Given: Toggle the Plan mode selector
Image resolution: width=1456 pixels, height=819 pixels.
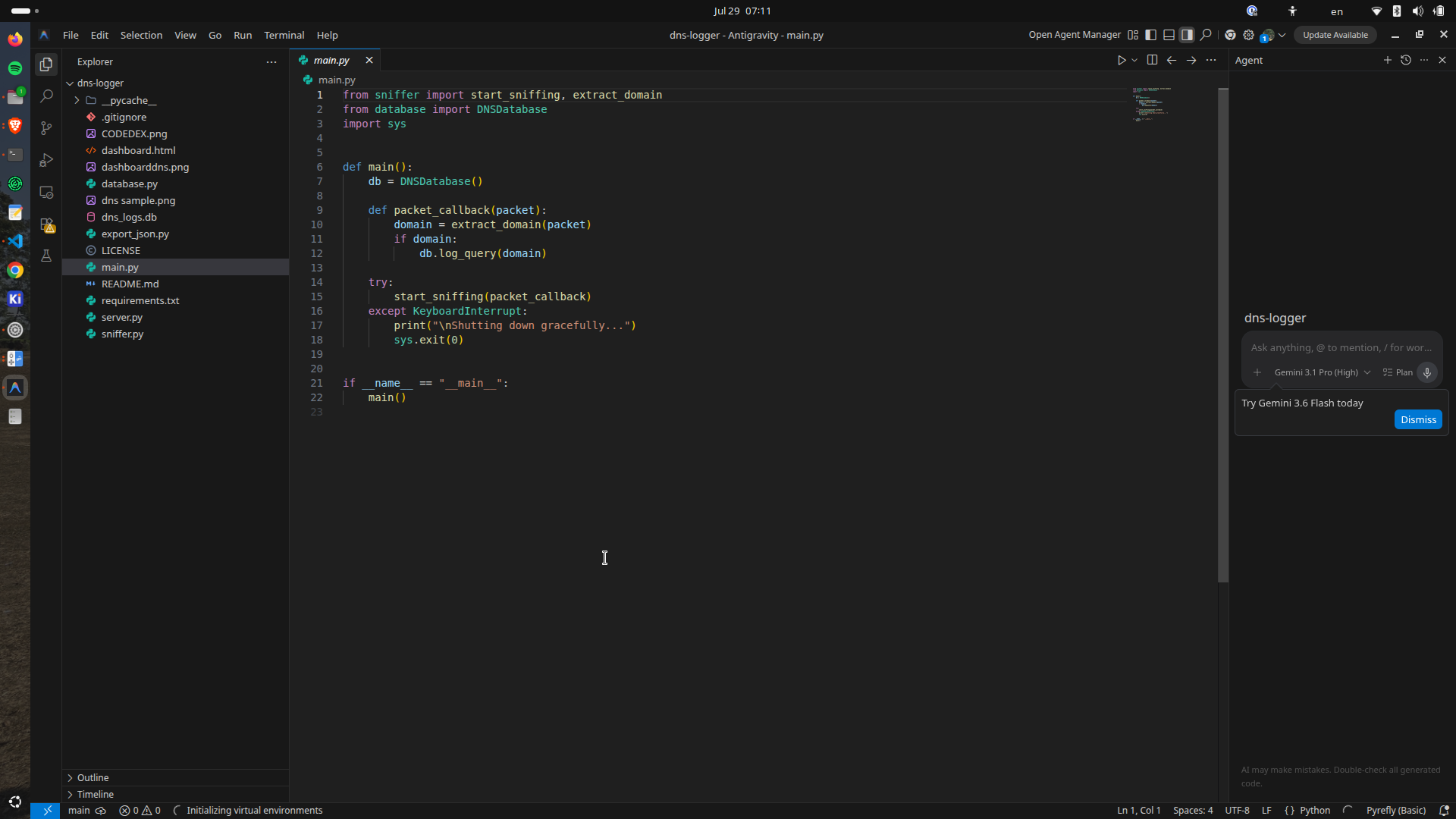Looking at the screenshot, I should 1398,372.
